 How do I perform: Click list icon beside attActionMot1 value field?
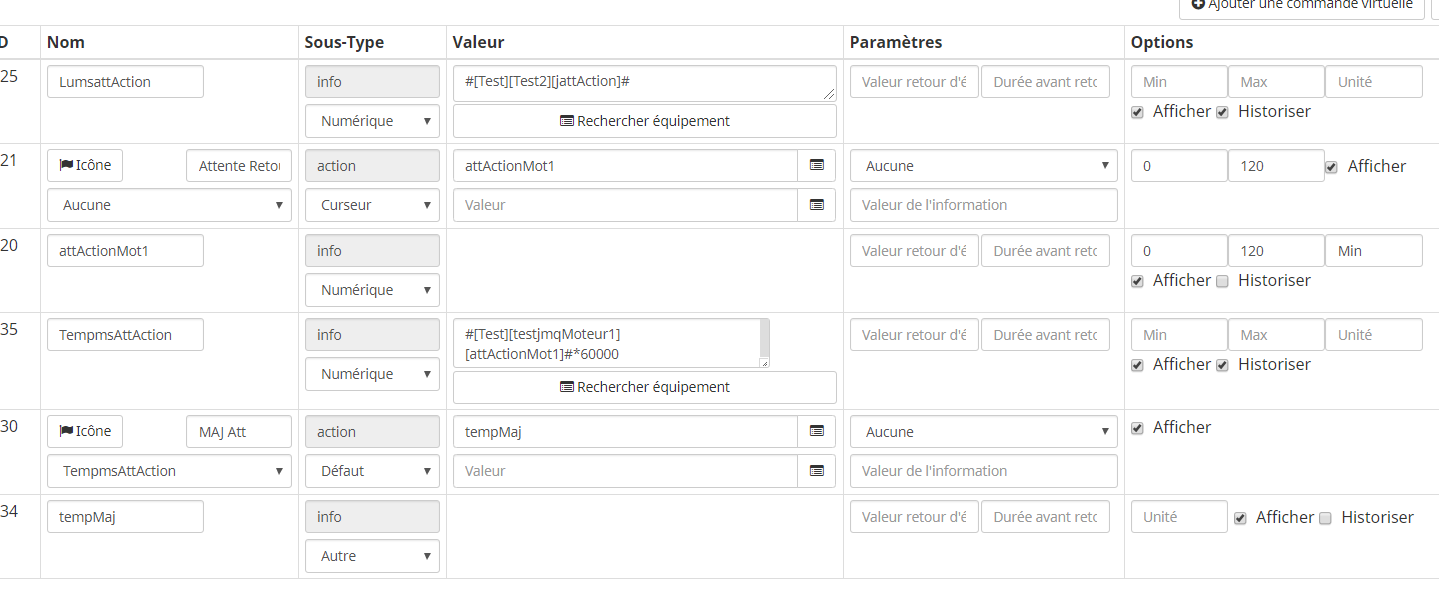816,166
